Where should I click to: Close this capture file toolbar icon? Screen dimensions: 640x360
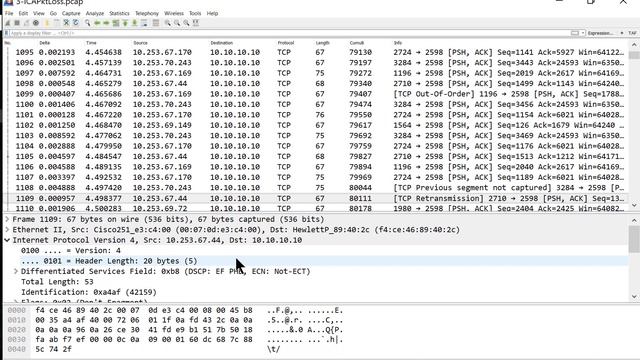pos(66,23)
